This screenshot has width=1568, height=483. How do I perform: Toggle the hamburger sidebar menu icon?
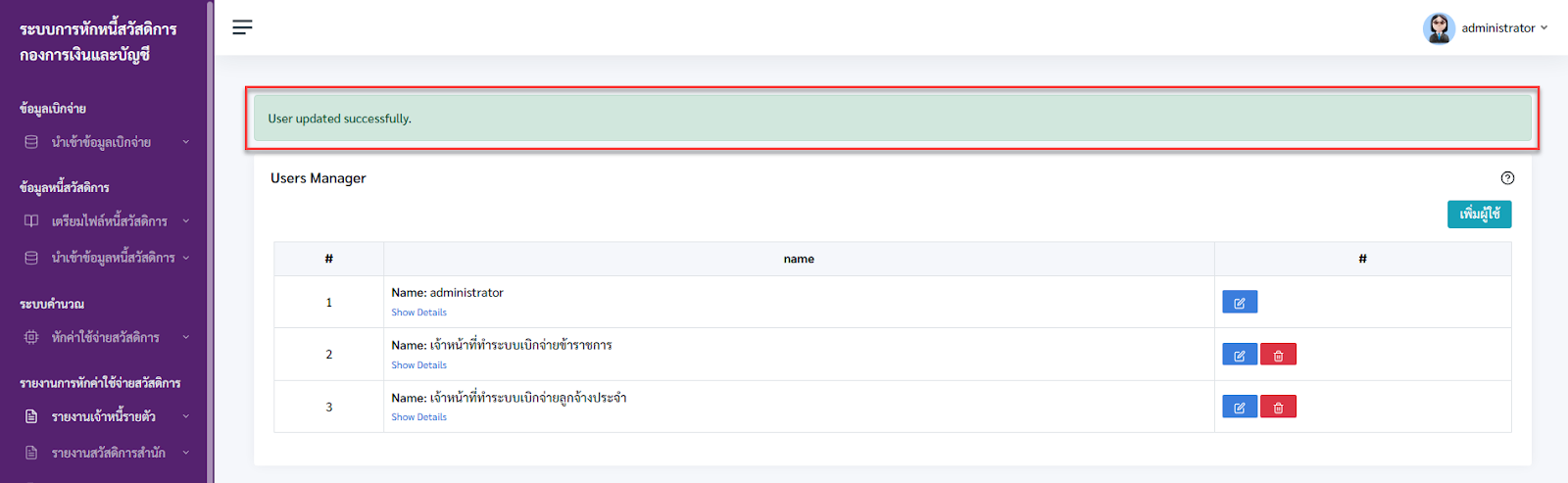pos(242,27)
